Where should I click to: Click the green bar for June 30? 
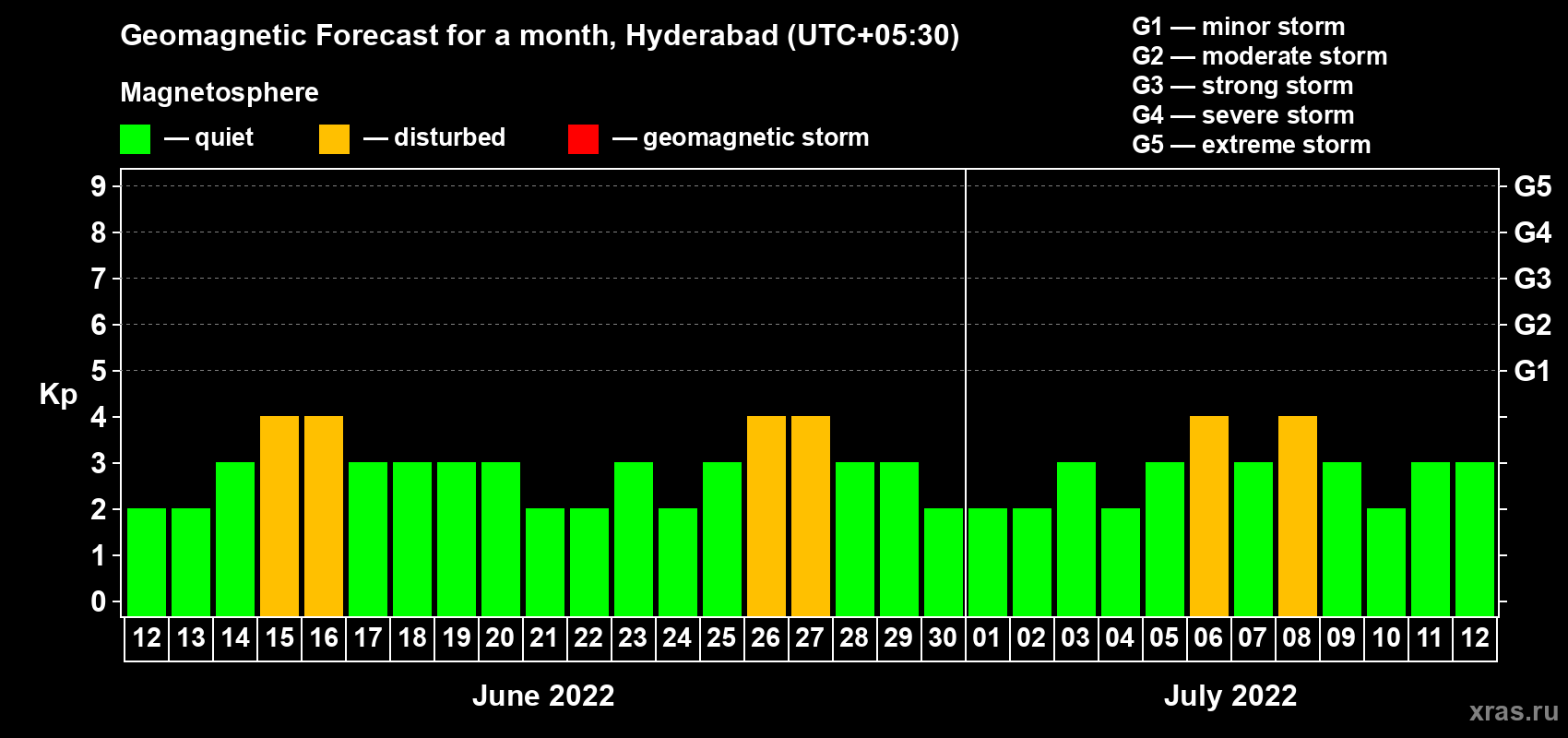pyautogui.click(x=944, y=562)
